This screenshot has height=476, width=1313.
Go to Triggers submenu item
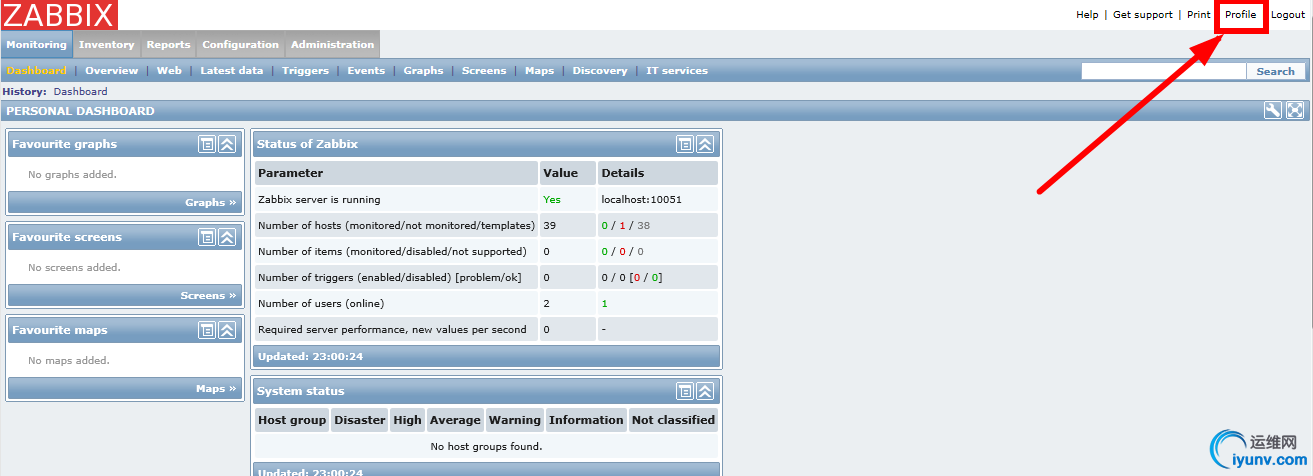tap(305, 71)
